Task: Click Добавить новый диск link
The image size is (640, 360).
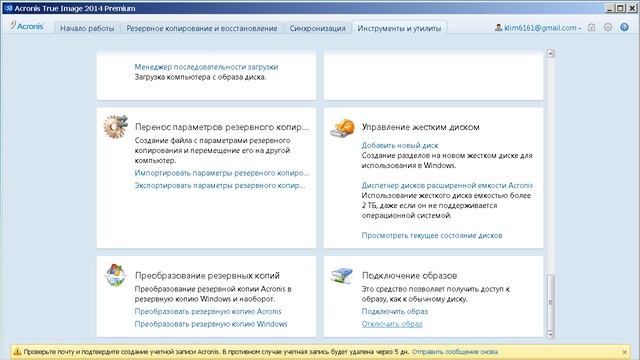Action: tap(400, 145)
